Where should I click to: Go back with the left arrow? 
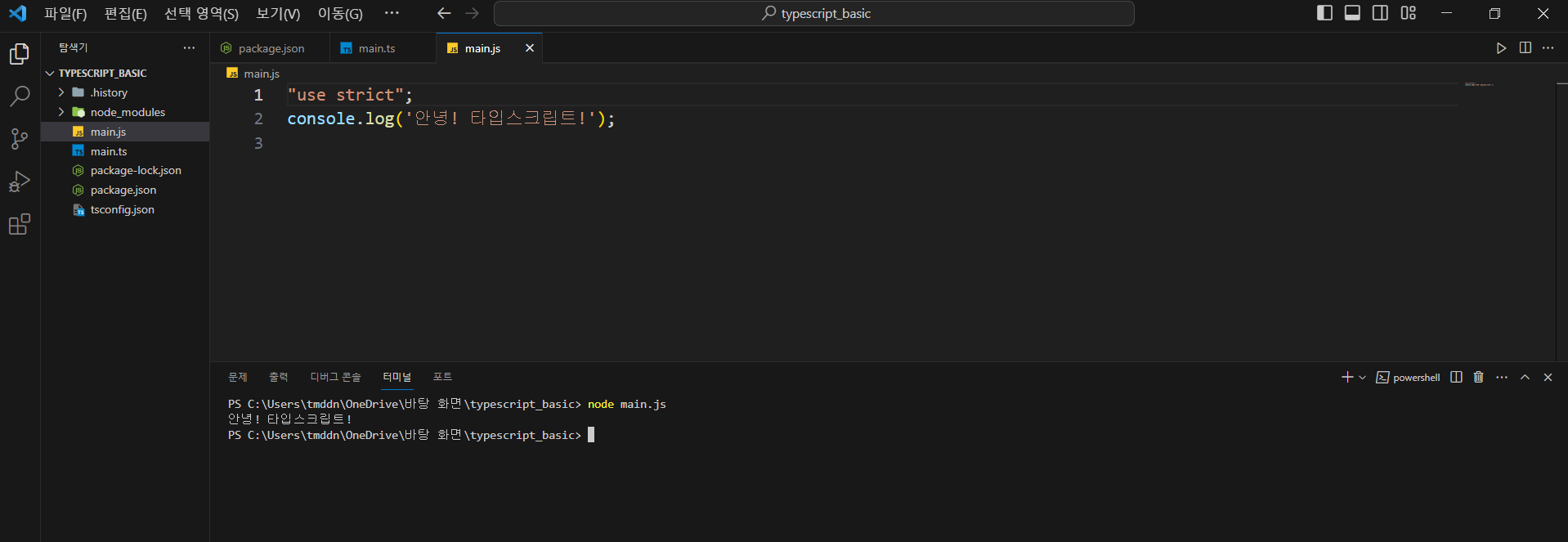[x=444, y=13]
